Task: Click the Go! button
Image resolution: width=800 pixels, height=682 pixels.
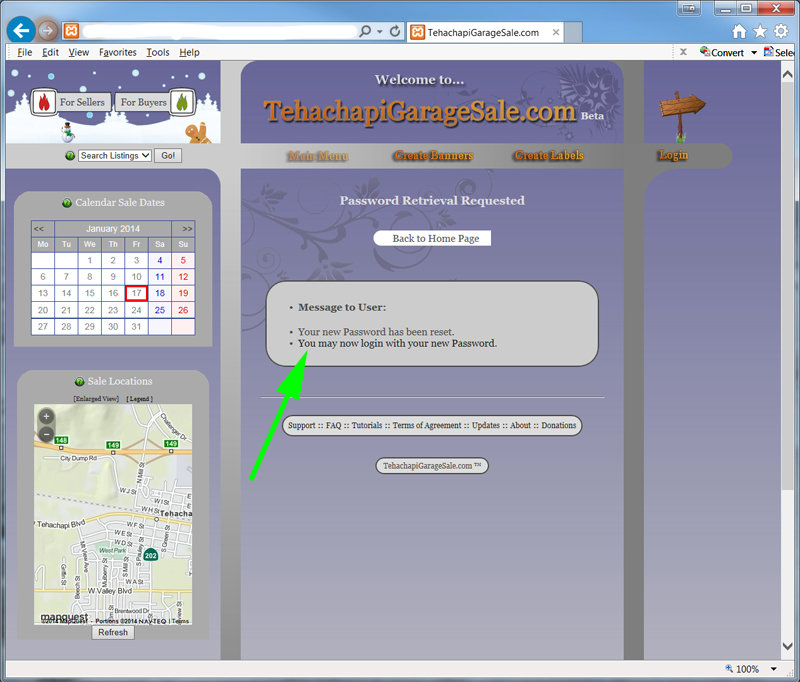Action: pyautogui.click(x=168, y=156)
